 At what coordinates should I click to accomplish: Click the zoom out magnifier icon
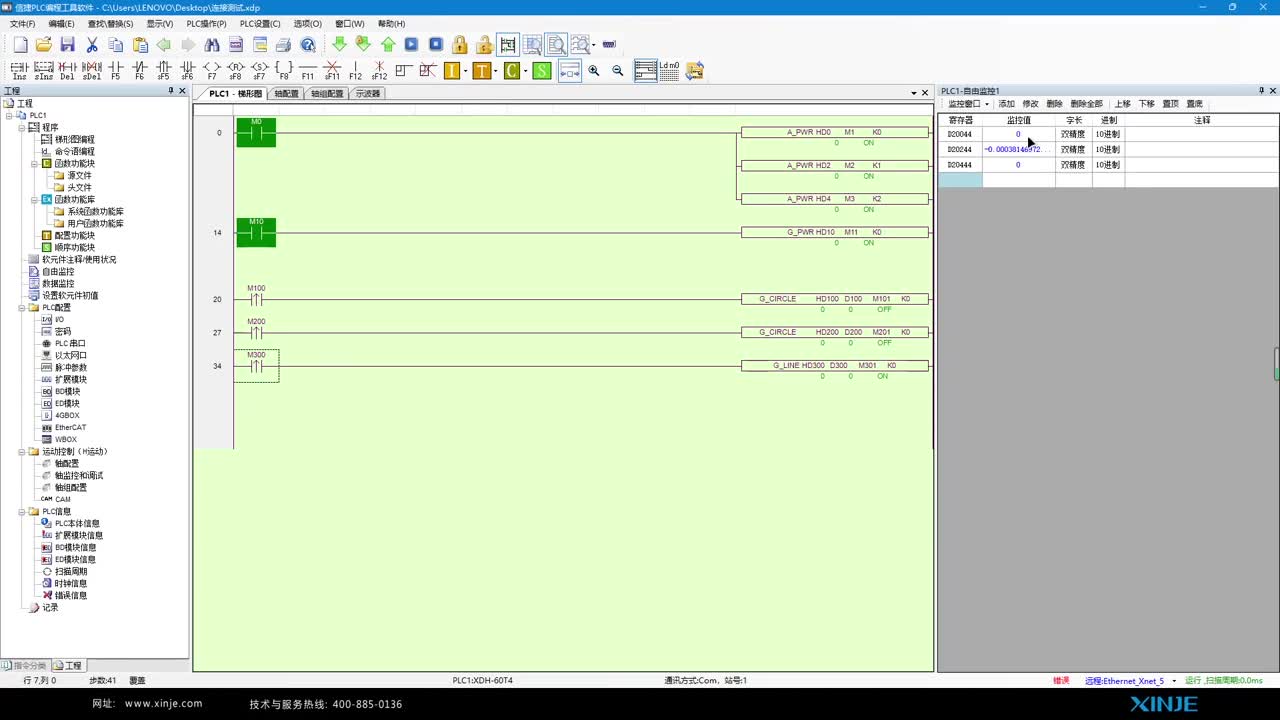[618, 70]
